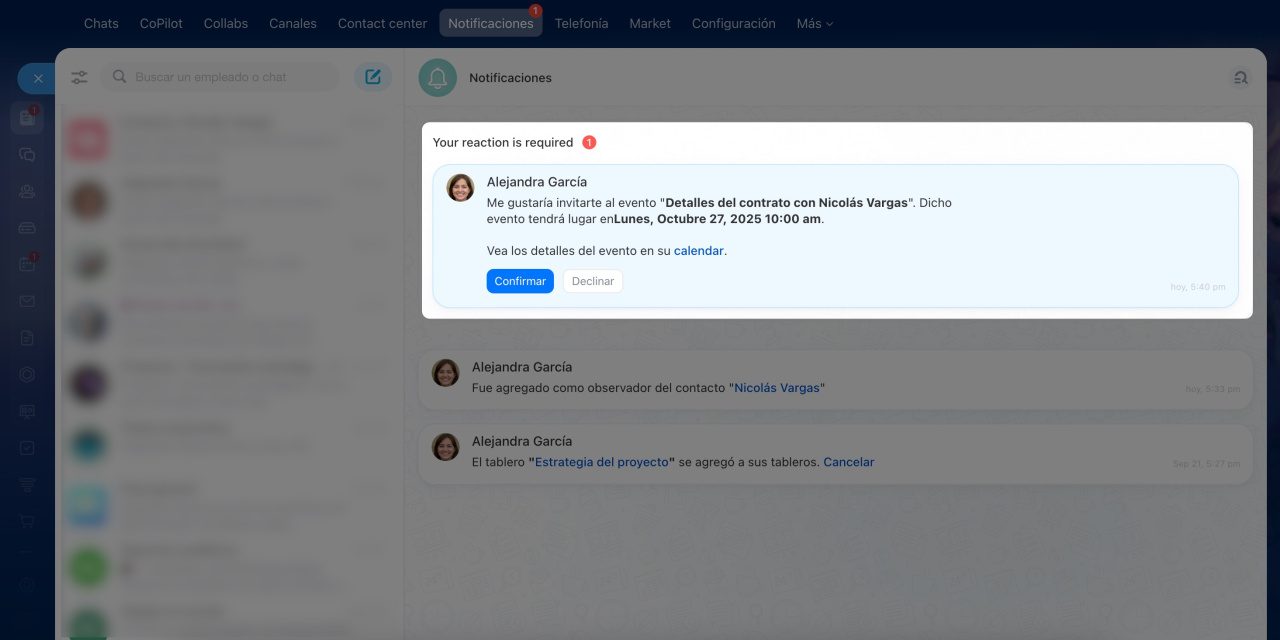Close the messenger with the X button
The width and height of the screenshot is (1280, 640).
tap(38, 78)
